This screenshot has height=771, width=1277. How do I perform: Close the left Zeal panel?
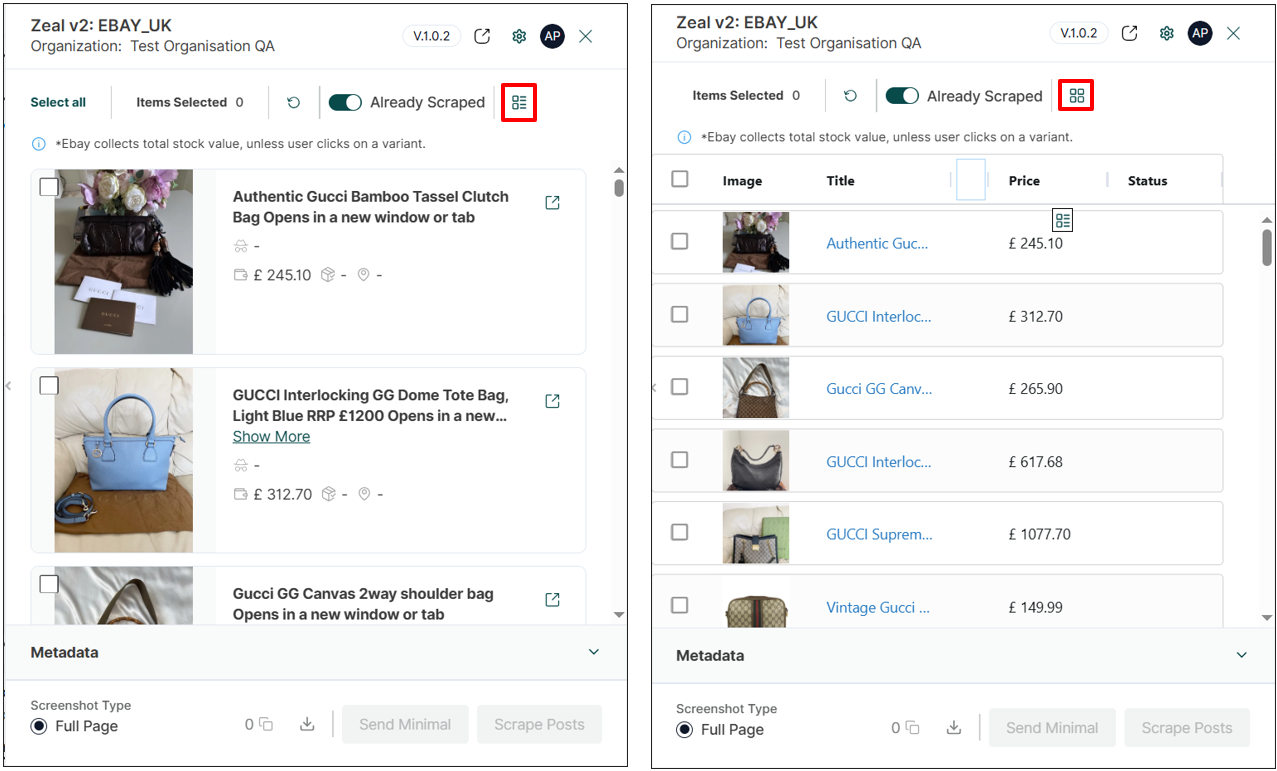tap(586, 36)
